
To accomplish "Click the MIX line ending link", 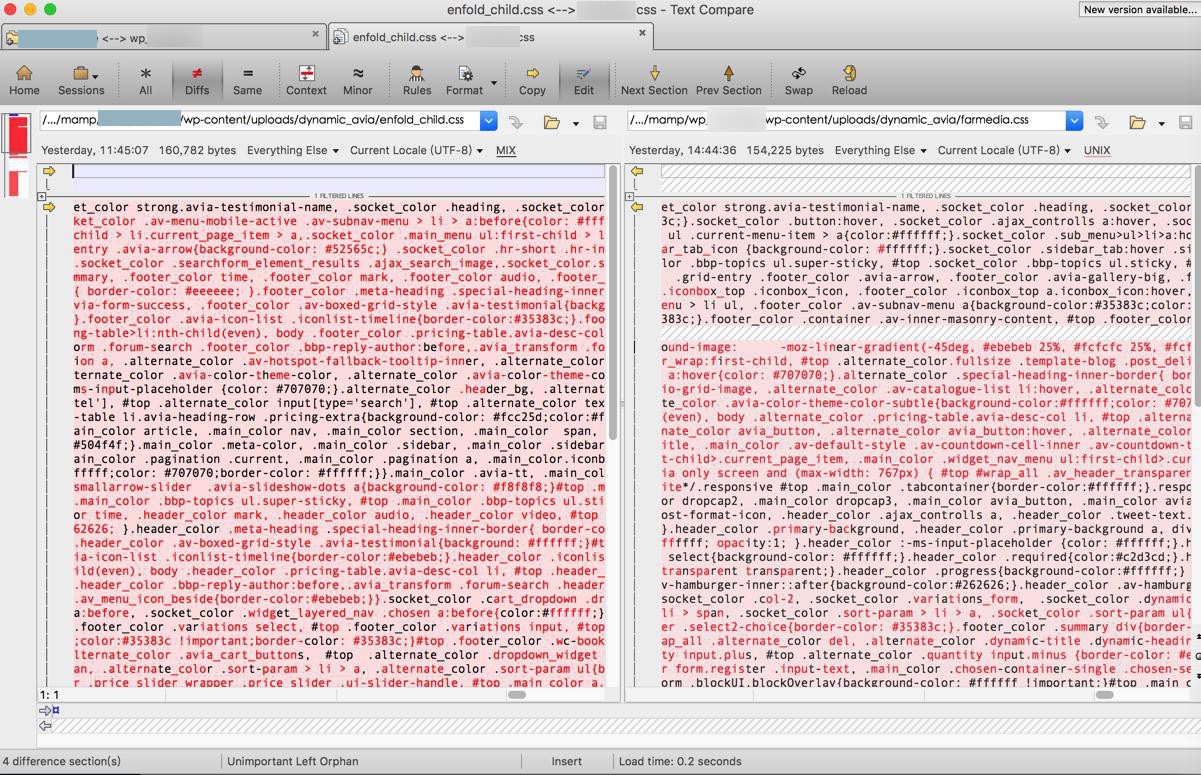I will (x=506, y=150).
